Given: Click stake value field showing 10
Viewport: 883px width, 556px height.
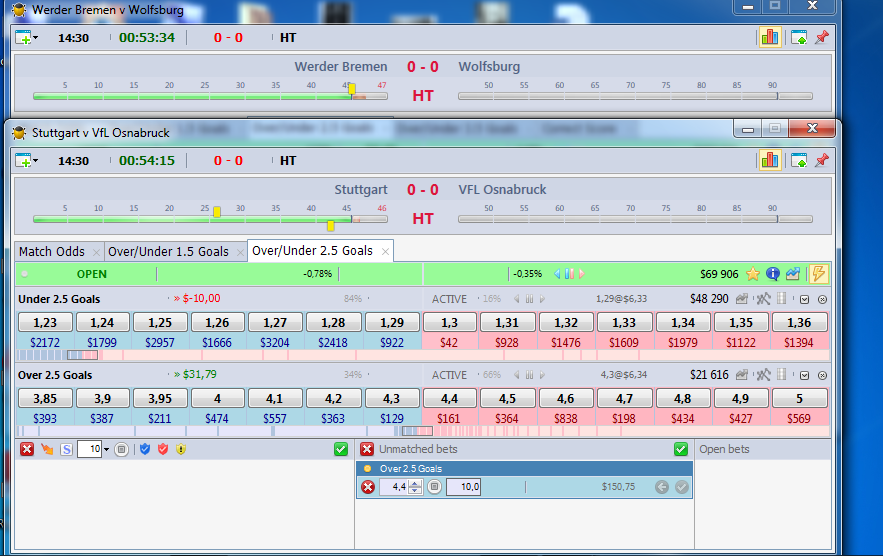Looking at the screenshot, I should click(x=89, y=450).
